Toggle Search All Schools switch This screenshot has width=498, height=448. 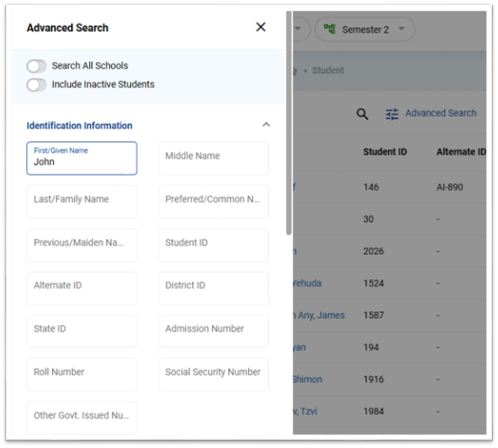[x=36, y=66]
